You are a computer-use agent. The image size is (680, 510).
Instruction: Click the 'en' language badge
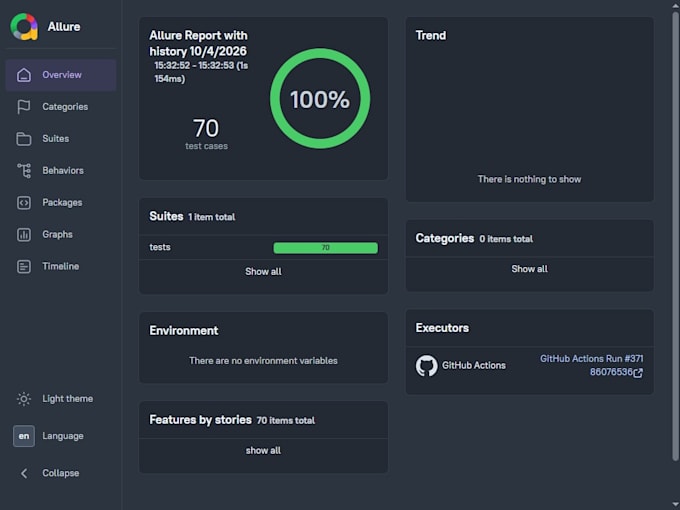point(24,436)
